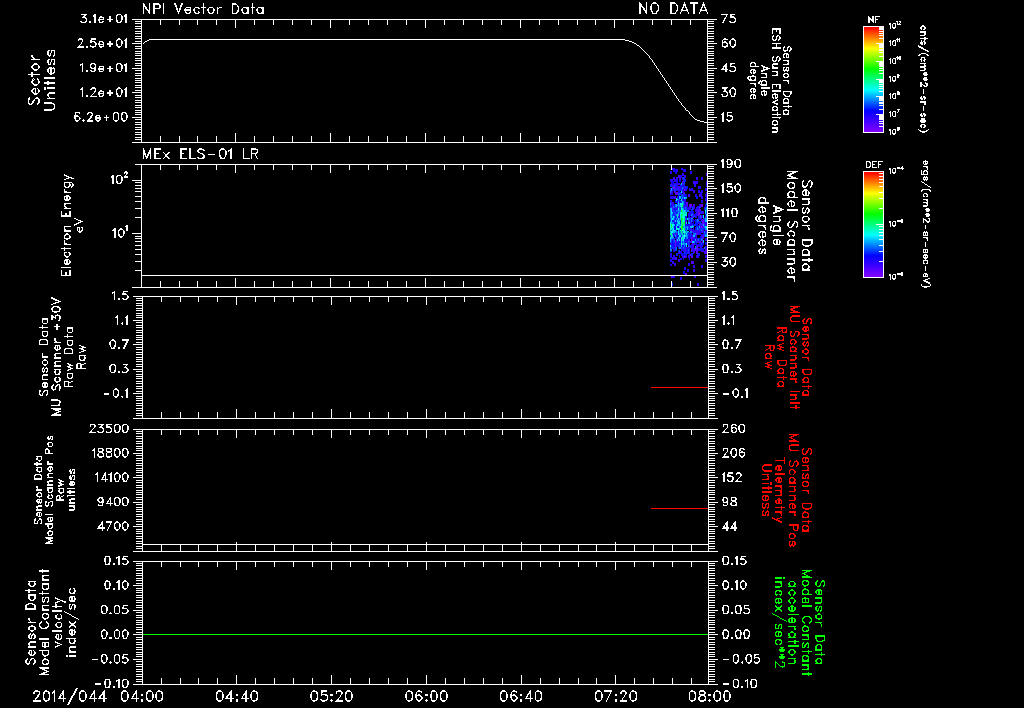Click the 05:20 time axis label
The width and height of the screenshot is (1024, 708).
click(x=332, y=696)
